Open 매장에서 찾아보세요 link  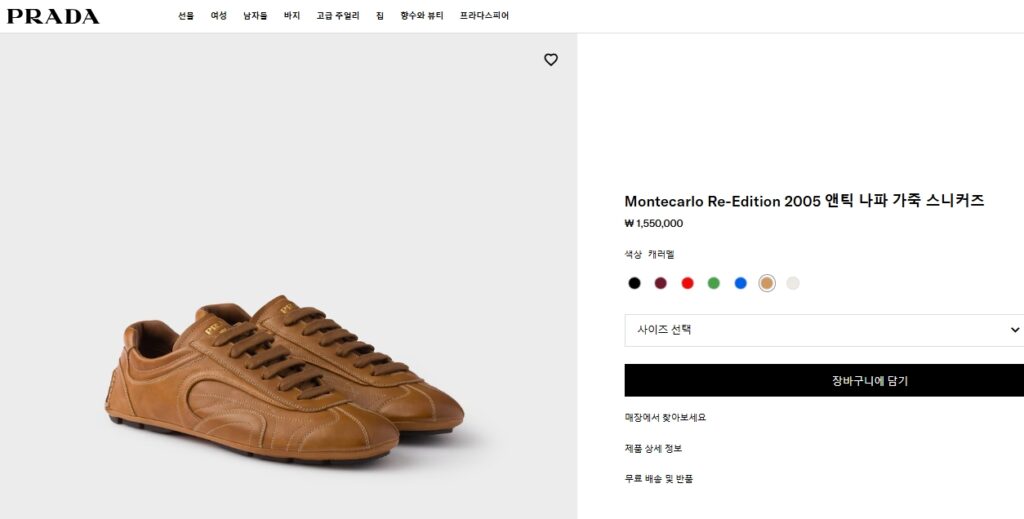pyautogui.click(x=665, y=417)
